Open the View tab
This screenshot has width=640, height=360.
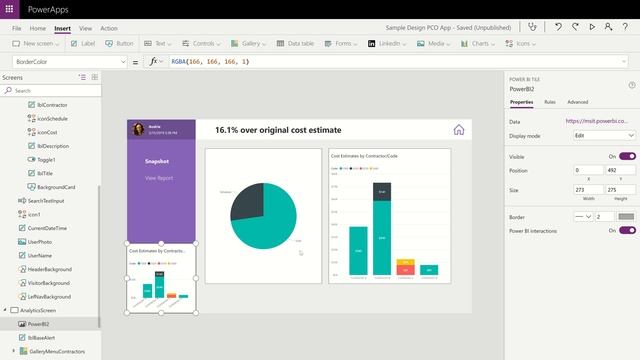point(85,28)
